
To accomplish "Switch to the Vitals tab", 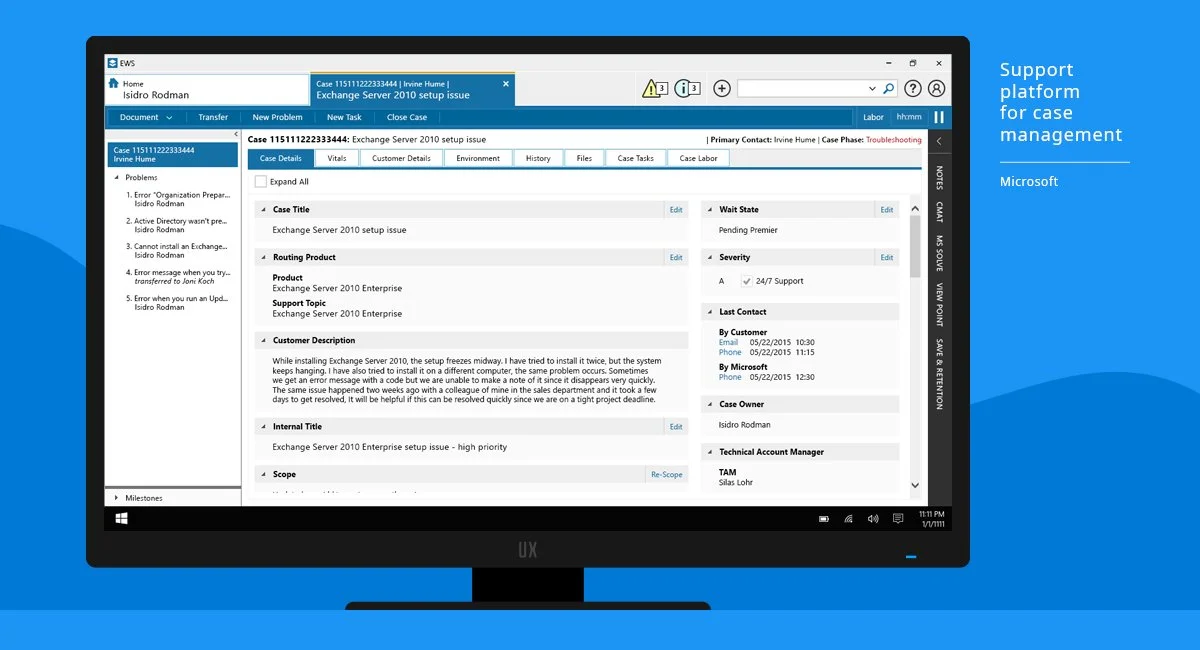I will (337, 158).
